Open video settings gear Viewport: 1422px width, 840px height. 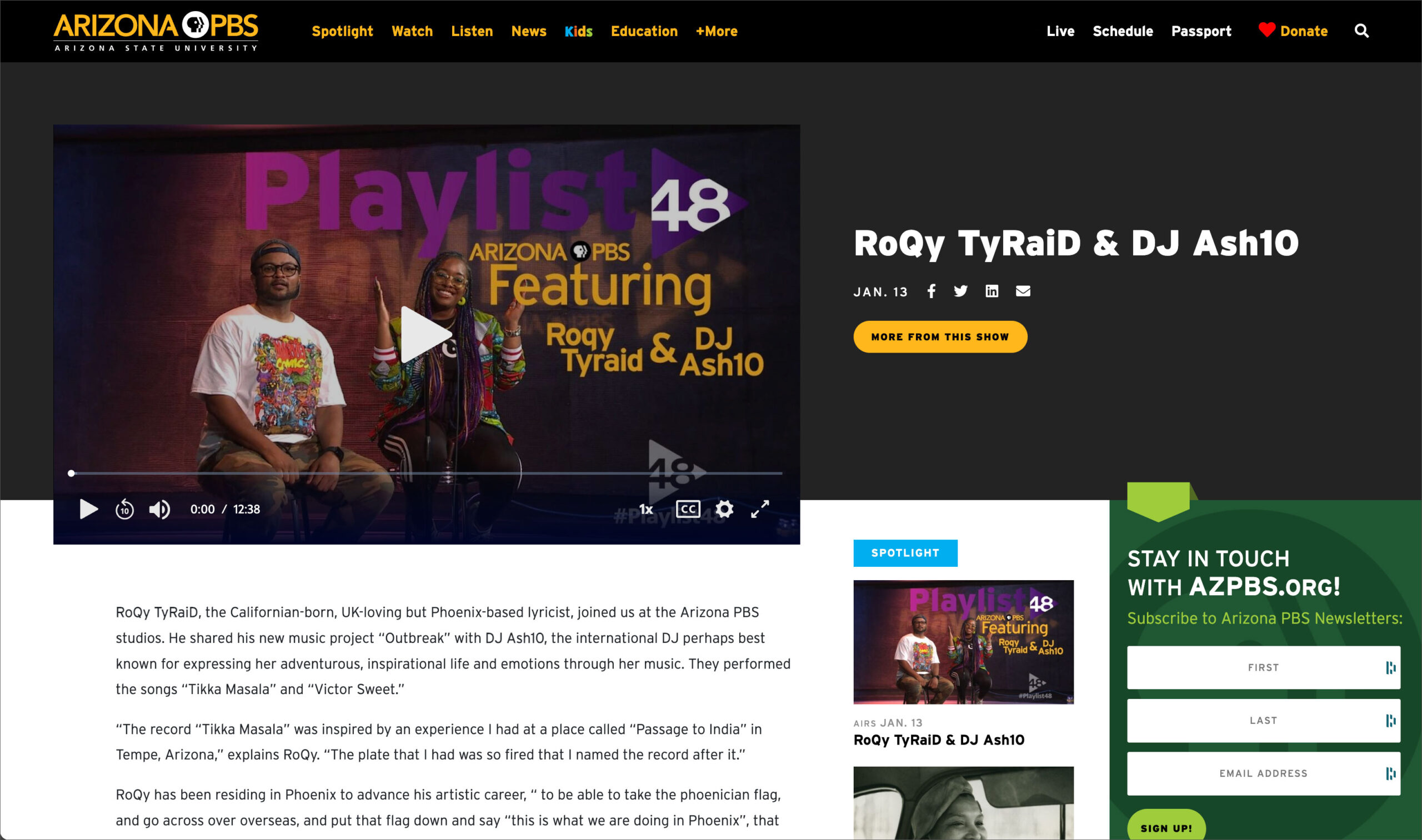[724, 509]
